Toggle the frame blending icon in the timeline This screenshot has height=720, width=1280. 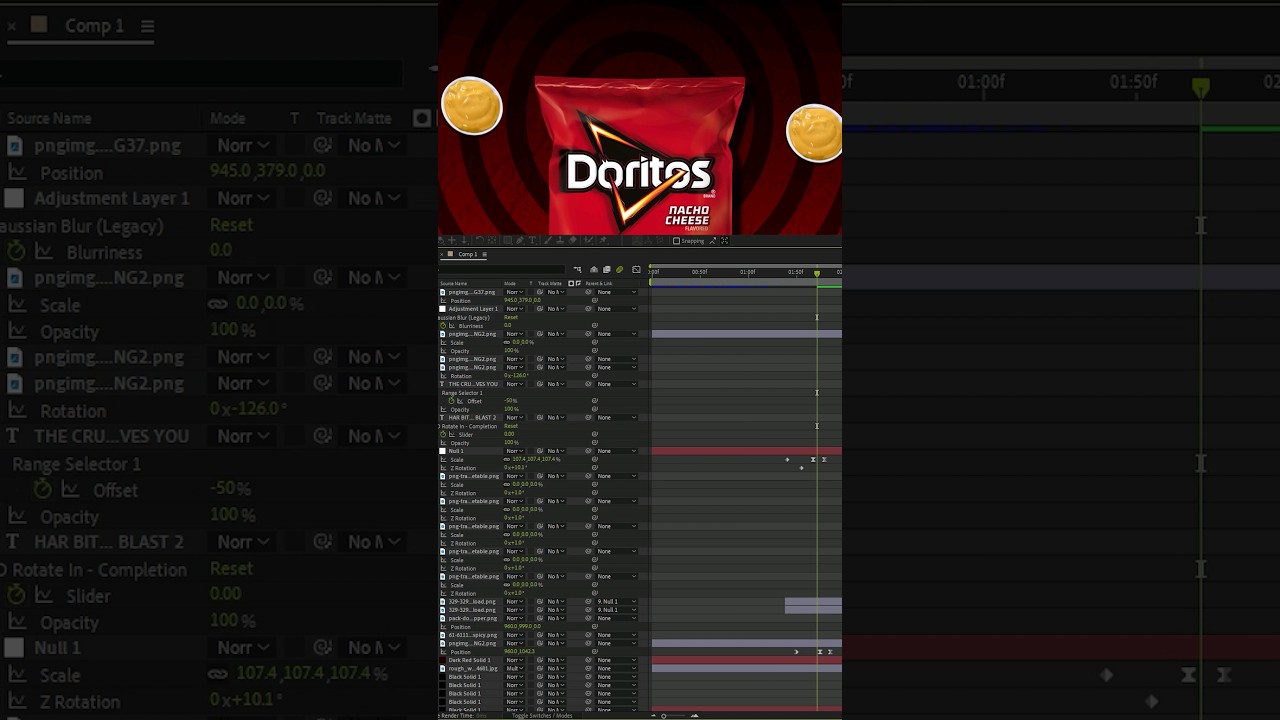[607, 270]
